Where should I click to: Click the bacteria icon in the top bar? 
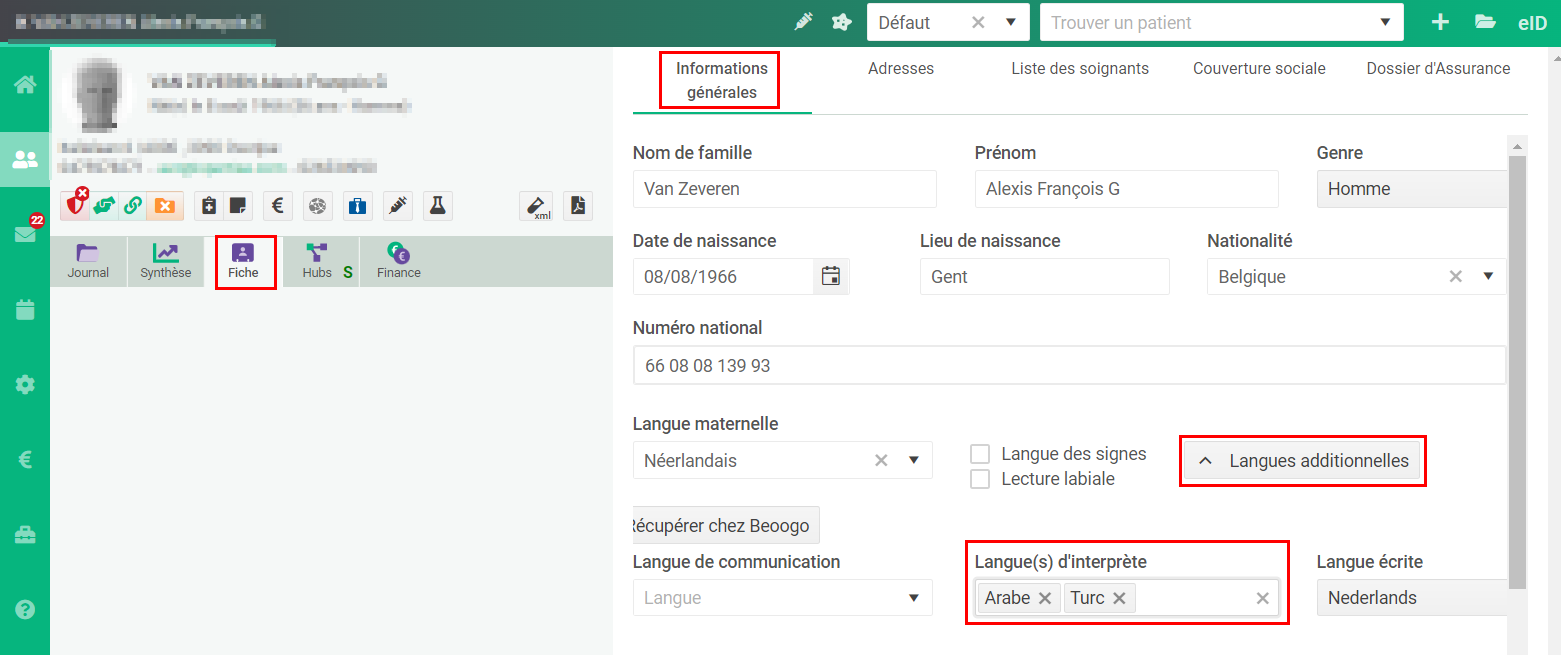[x=842, y=22]
